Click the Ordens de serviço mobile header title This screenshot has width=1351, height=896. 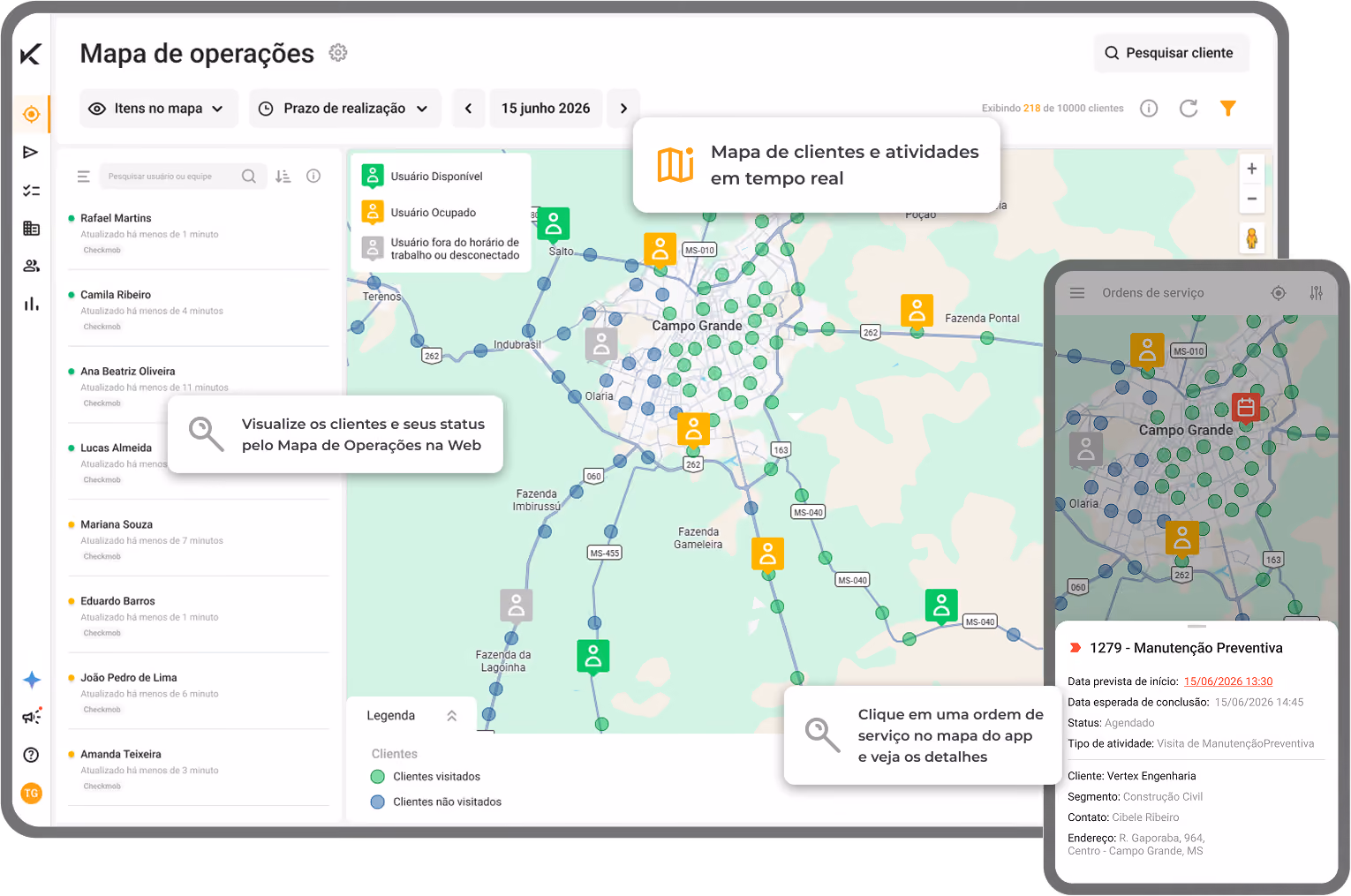(x=1152, y=293)
